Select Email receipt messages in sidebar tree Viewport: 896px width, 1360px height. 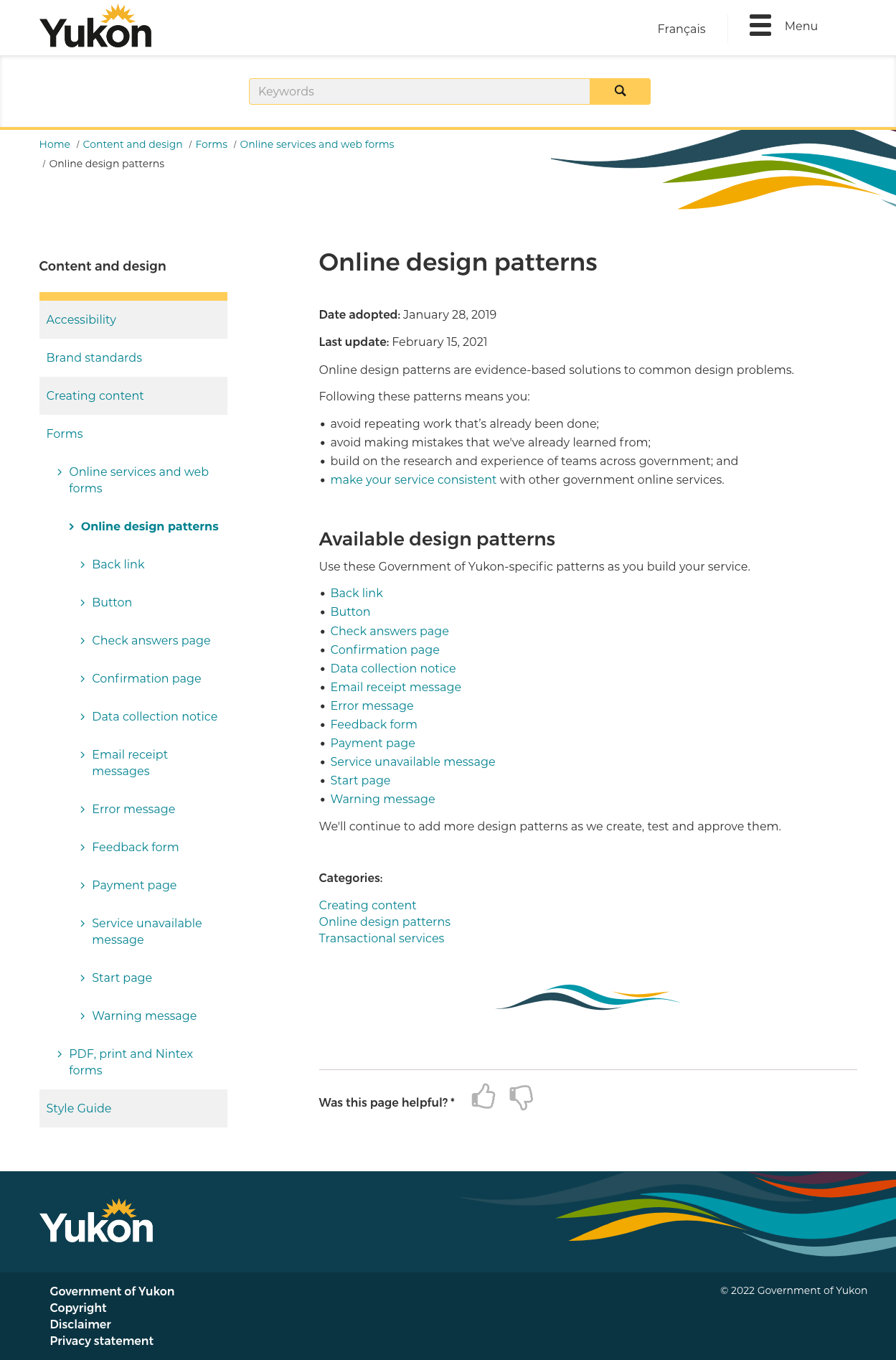130,762
